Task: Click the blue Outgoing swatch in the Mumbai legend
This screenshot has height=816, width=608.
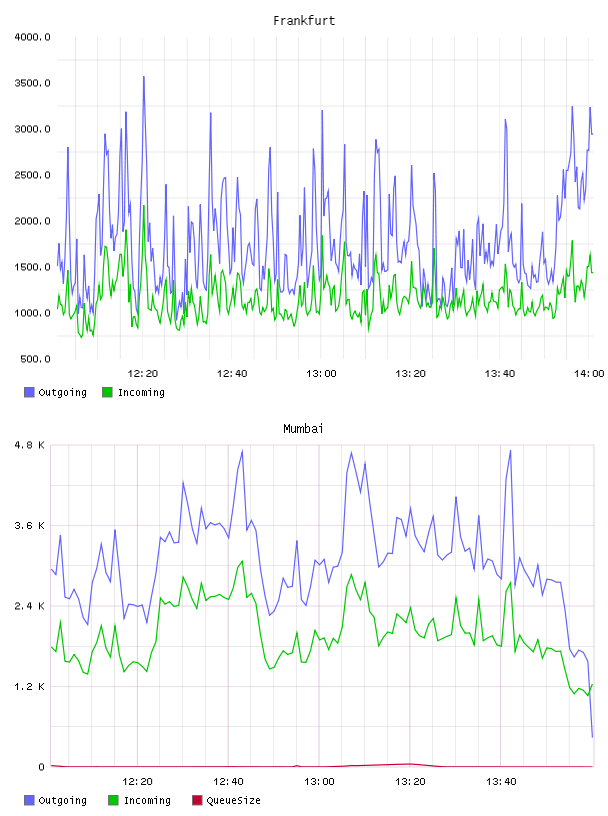Action: 29,800
